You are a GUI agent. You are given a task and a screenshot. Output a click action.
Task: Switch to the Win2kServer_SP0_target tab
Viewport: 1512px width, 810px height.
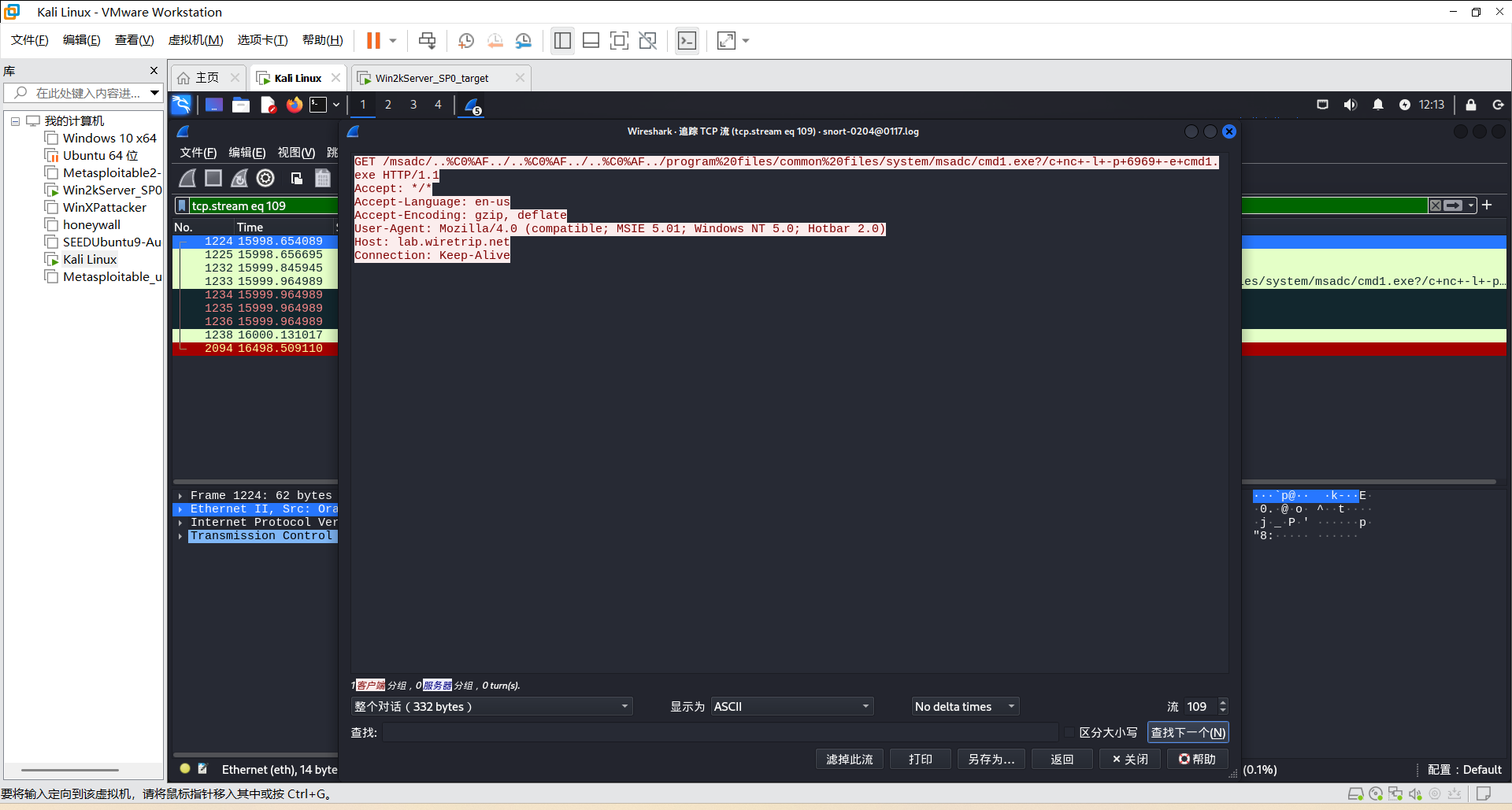tap(441, 78)
